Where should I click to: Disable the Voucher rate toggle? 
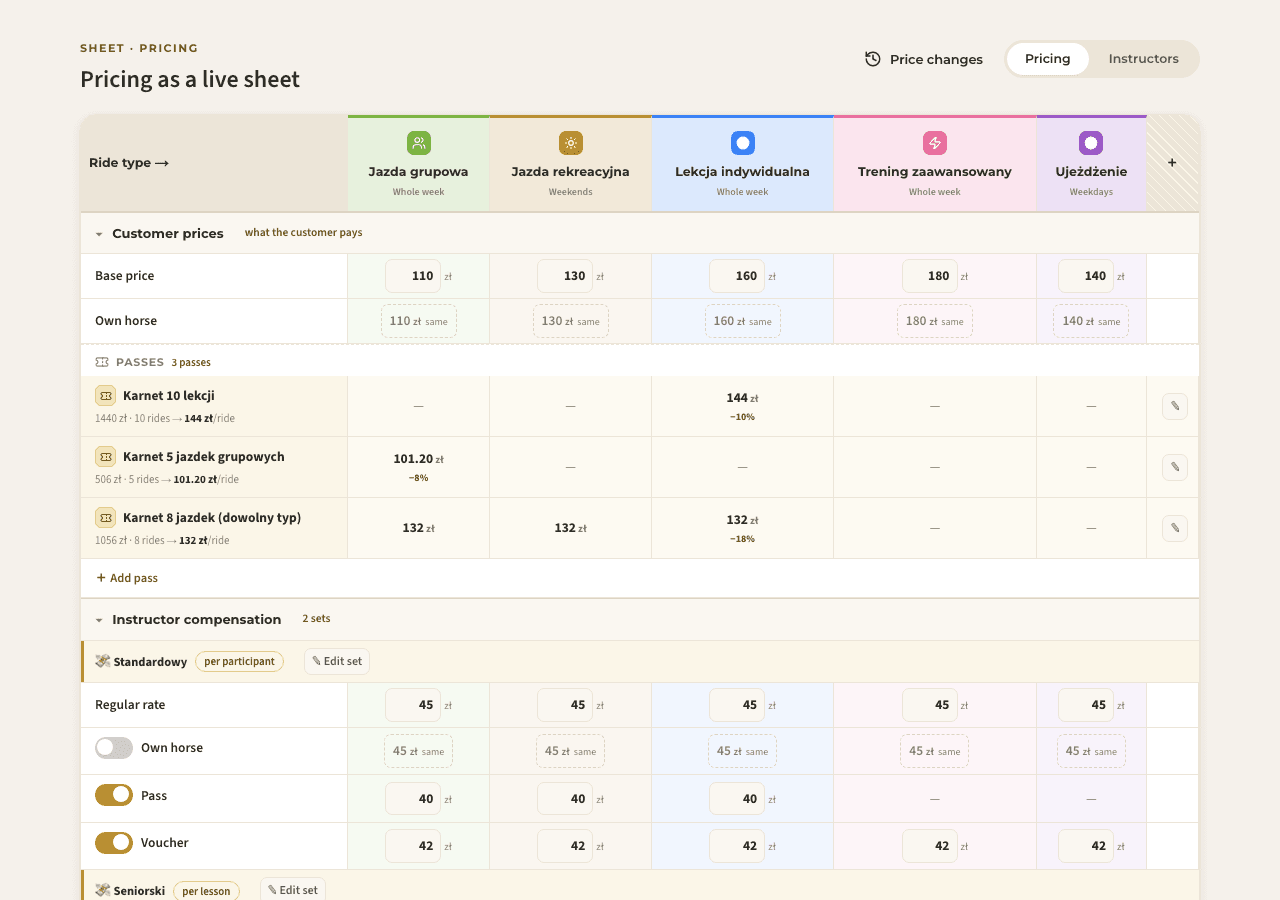(x=114, y=843)
